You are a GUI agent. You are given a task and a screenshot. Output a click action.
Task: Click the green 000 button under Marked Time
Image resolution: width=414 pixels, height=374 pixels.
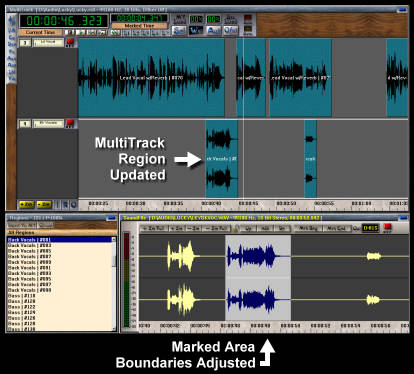coord(115,33)
